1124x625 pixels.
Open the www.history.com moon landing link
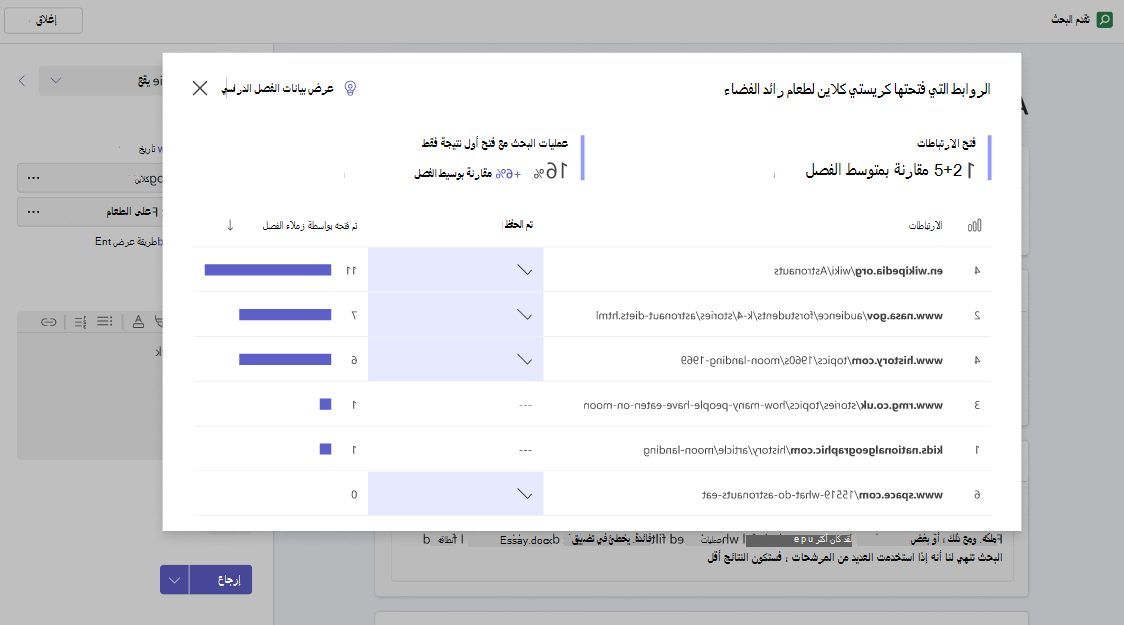[x=811, y=361]
